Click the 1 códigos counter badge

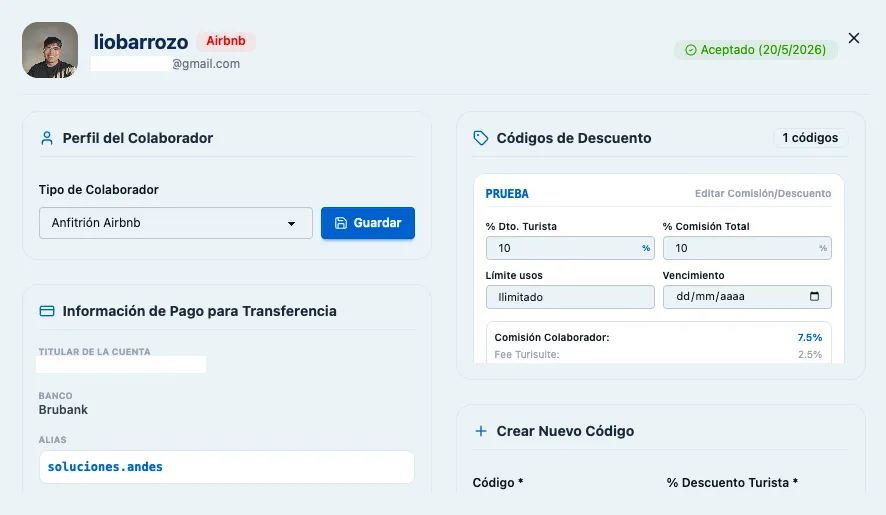pos(810,138)
